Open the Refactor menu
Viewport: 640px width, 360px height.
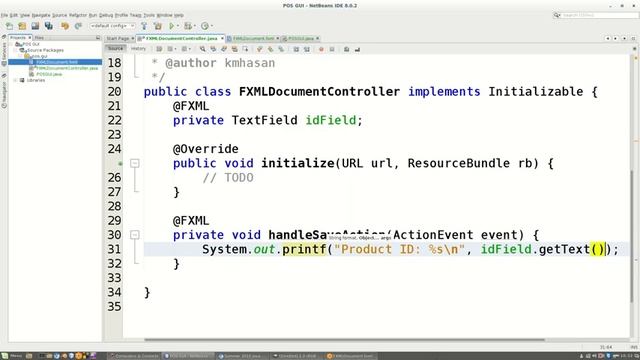(78, 15)
